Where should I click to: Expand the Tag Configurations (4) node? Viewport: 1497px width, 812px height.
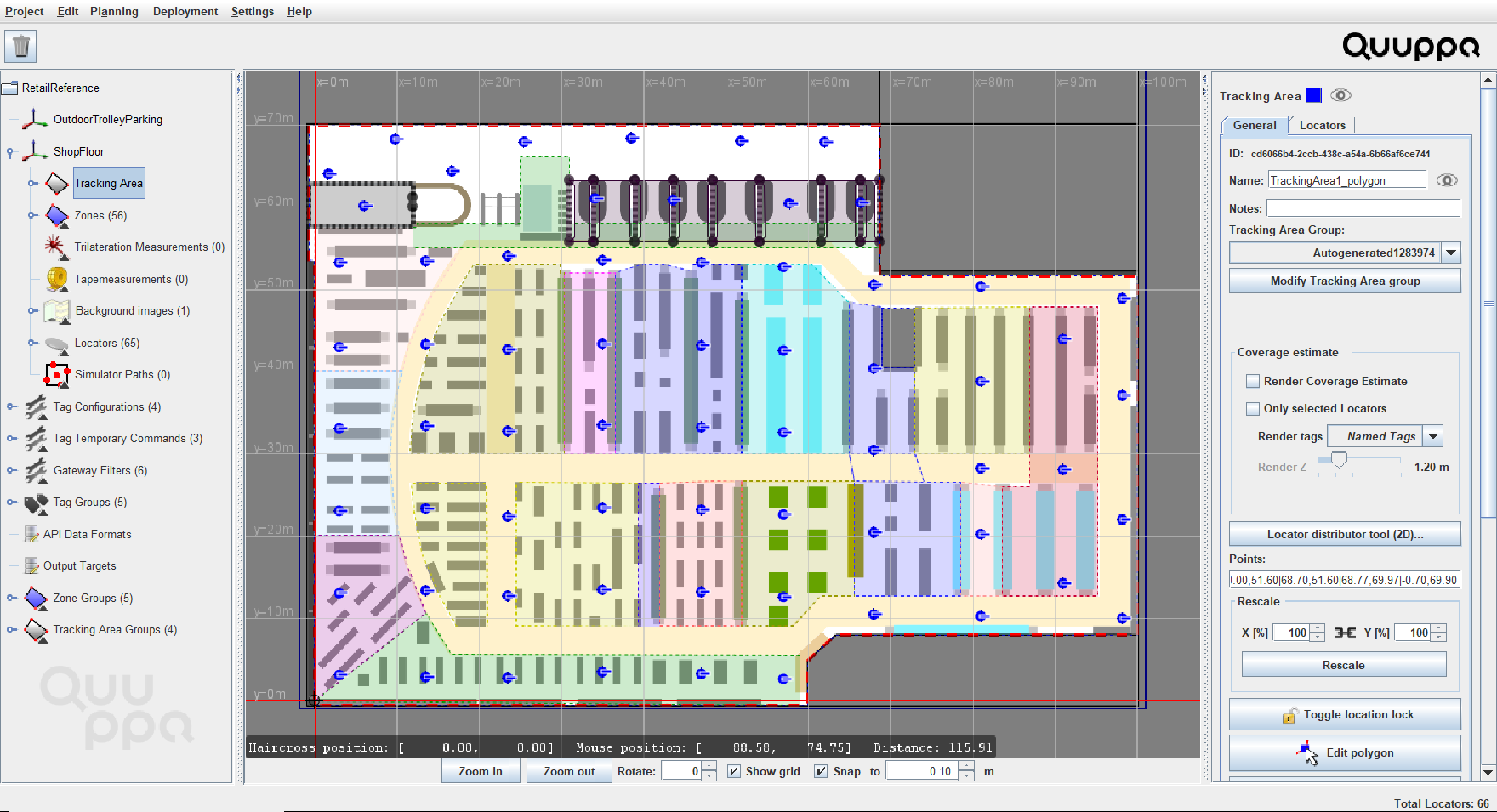pos(11,406)
